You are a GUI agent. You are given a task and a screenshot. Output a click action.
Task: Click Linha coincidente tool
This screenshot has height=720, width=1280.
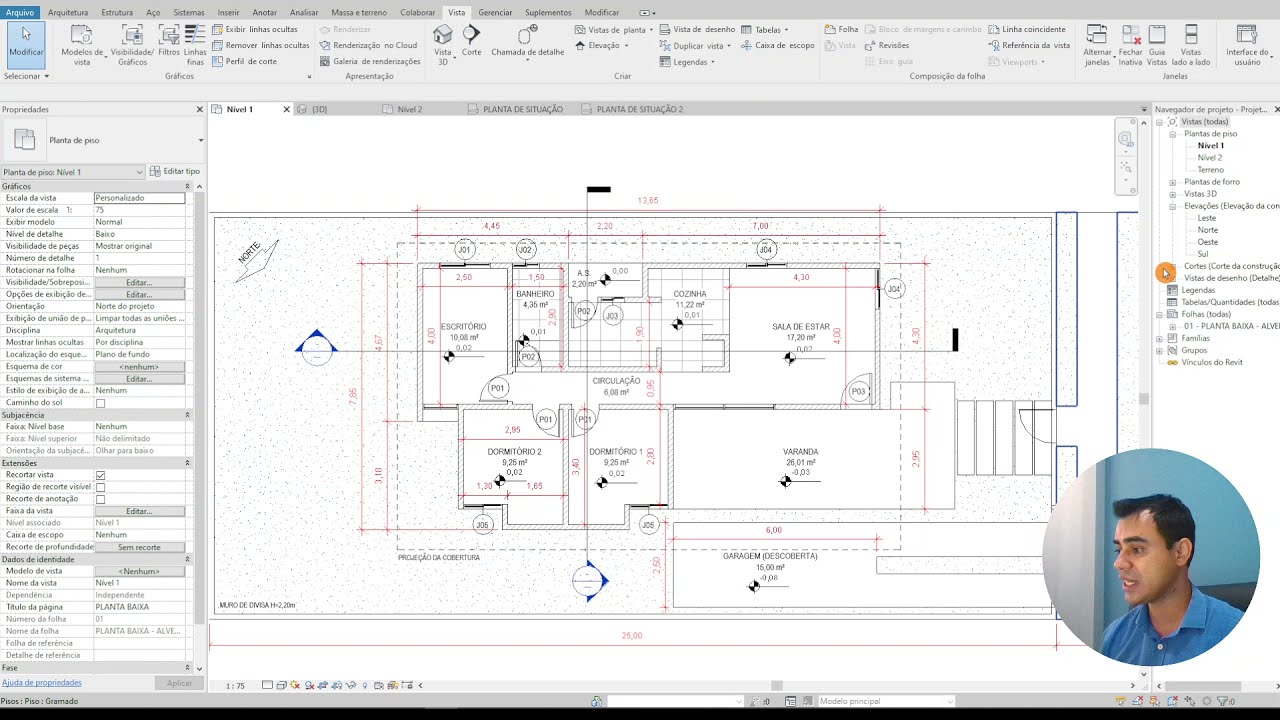pyautogui.click(x=1026, y=30)
